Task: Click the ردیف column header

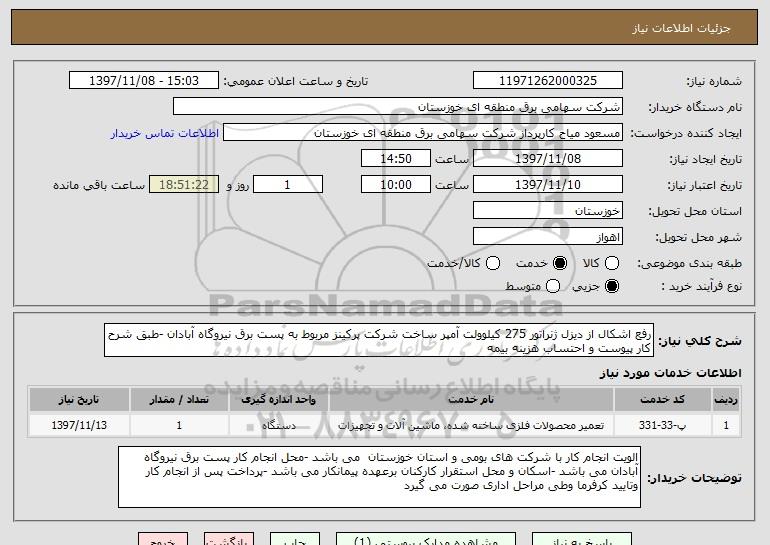Action: 726,400
